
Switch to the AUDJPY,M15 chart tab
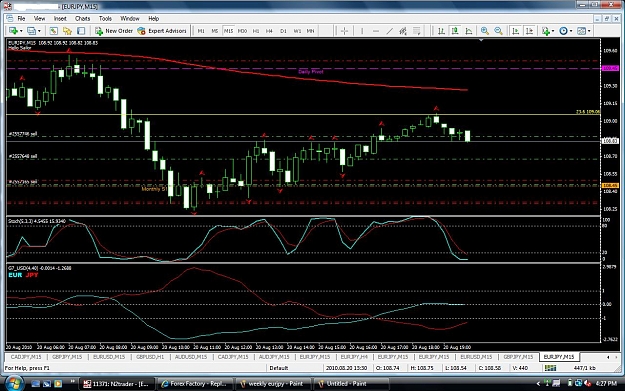[274, 357]
